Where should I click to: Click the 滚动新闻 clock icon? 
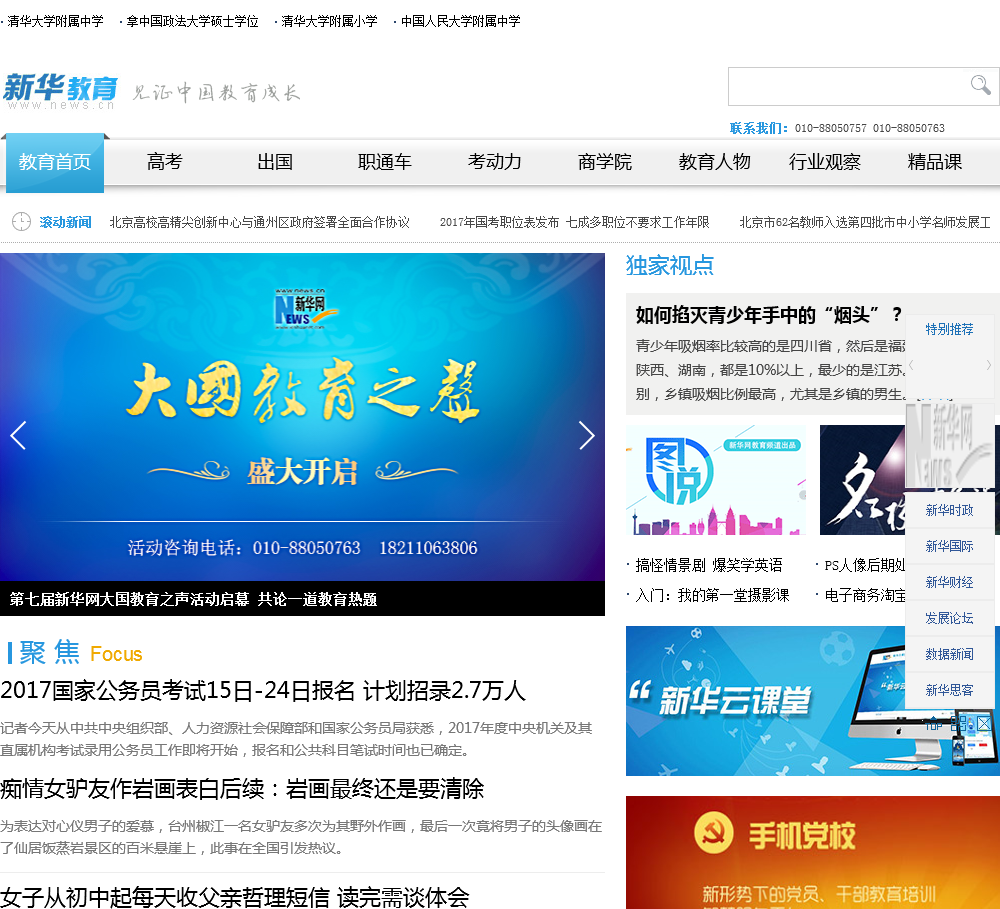point(21,221)
